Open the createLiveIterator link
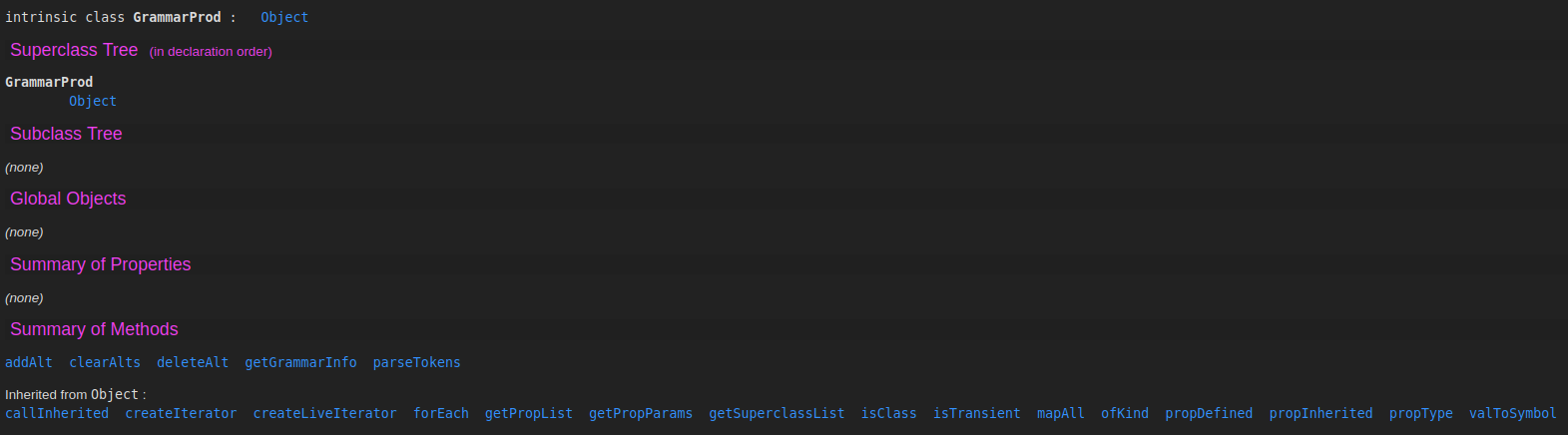The width and height of the screenshot is (1568, 435). [324, 413]
